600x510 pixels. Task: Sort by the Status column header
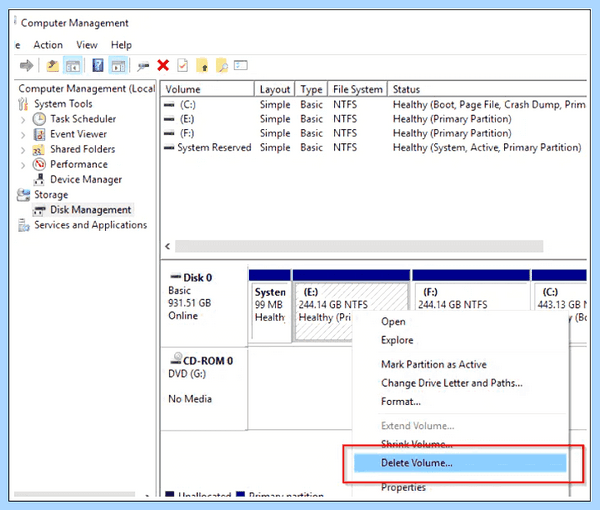(487, 89)
